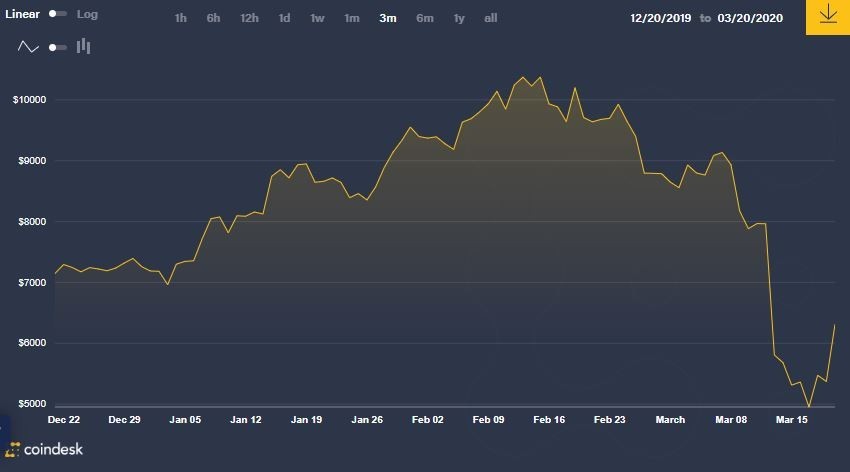Toggle line/candlestick chart type switch
This screenshot has width=850, height=472.
click(x=57, y=48)
